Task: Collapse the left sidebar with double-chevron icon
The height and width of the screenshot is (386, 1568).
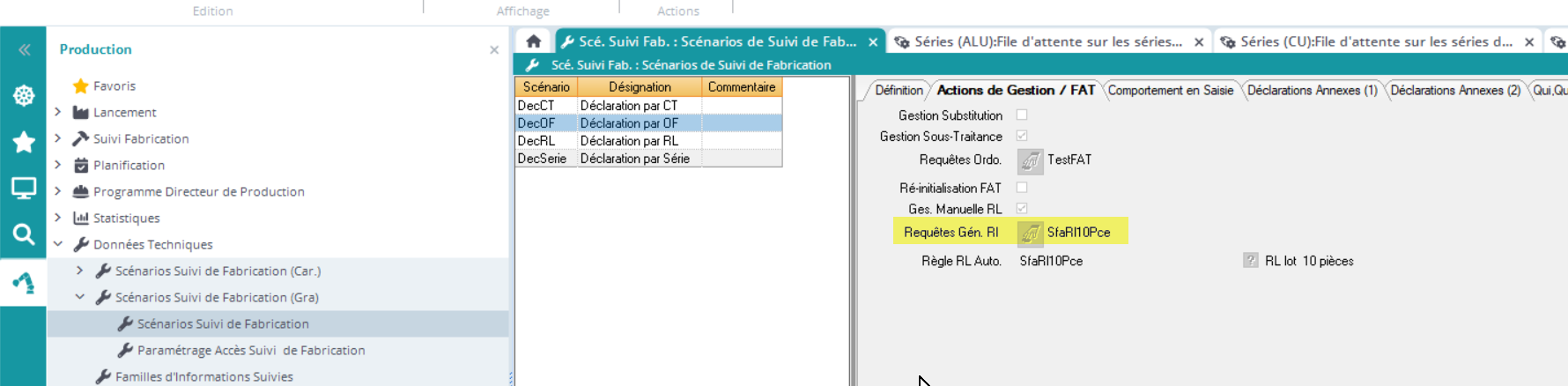Action: coord(24,50)
